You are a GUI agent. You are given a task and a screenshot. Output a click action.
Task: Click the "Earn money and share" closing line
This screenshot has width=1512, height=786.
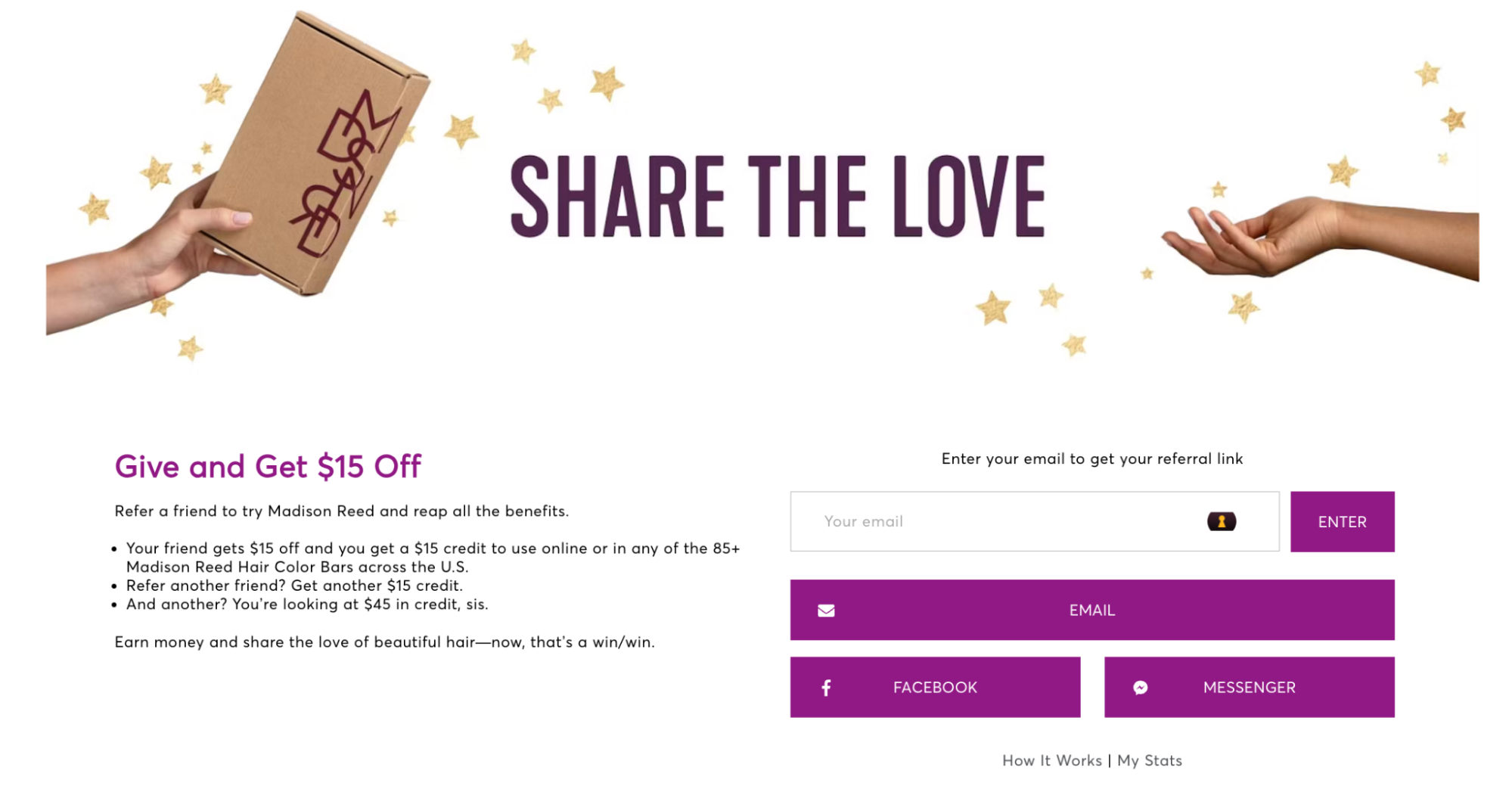(x=384, y=642)
